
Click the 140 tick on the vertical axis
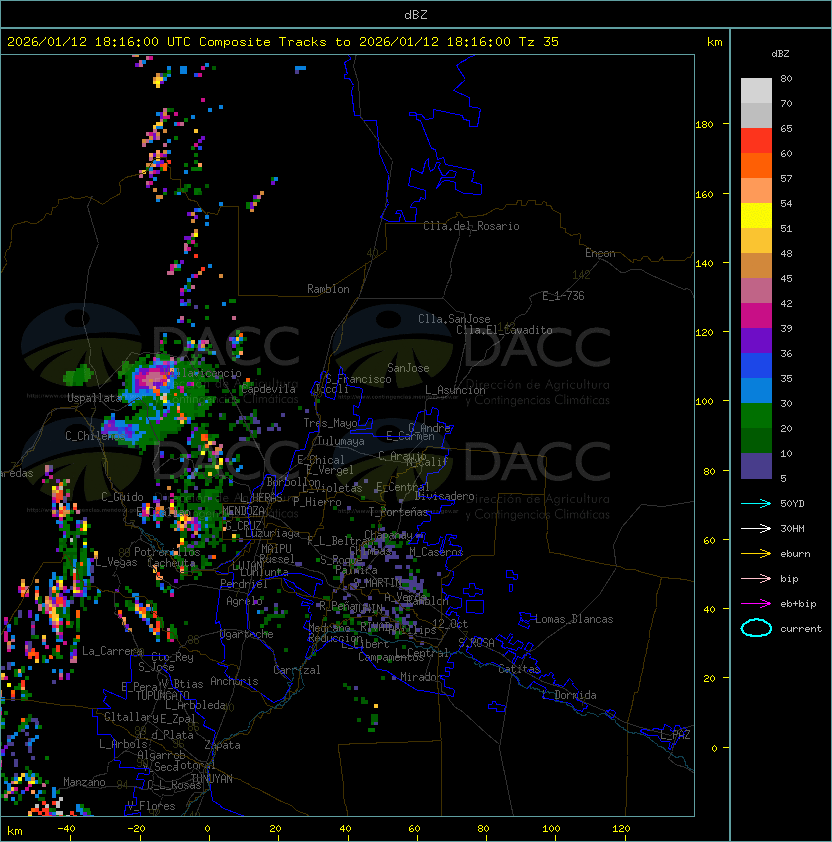(x=704, y=263)
